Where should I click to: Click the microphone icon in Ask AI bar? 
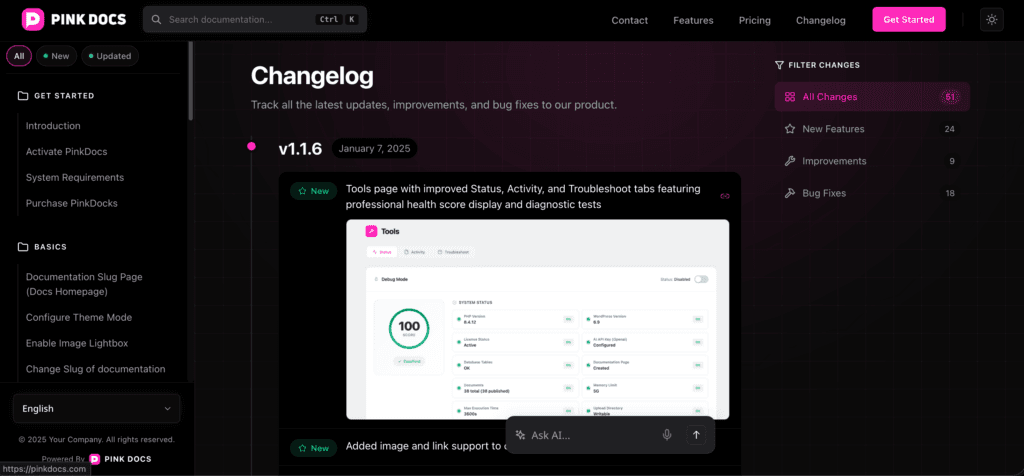tap(667, 435)
